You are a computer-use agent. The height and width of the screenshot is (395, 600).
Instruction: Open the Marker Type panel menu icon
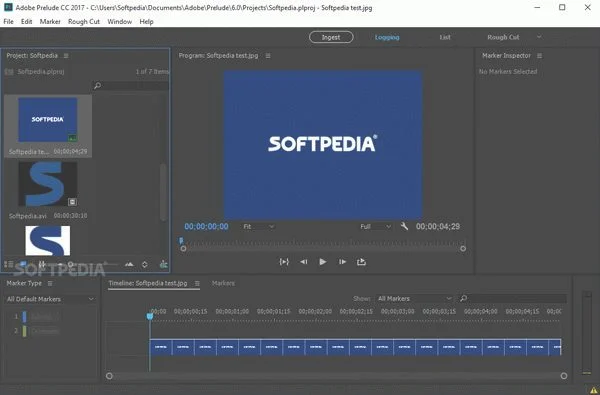pyautogui.click(x=50, y=284)
